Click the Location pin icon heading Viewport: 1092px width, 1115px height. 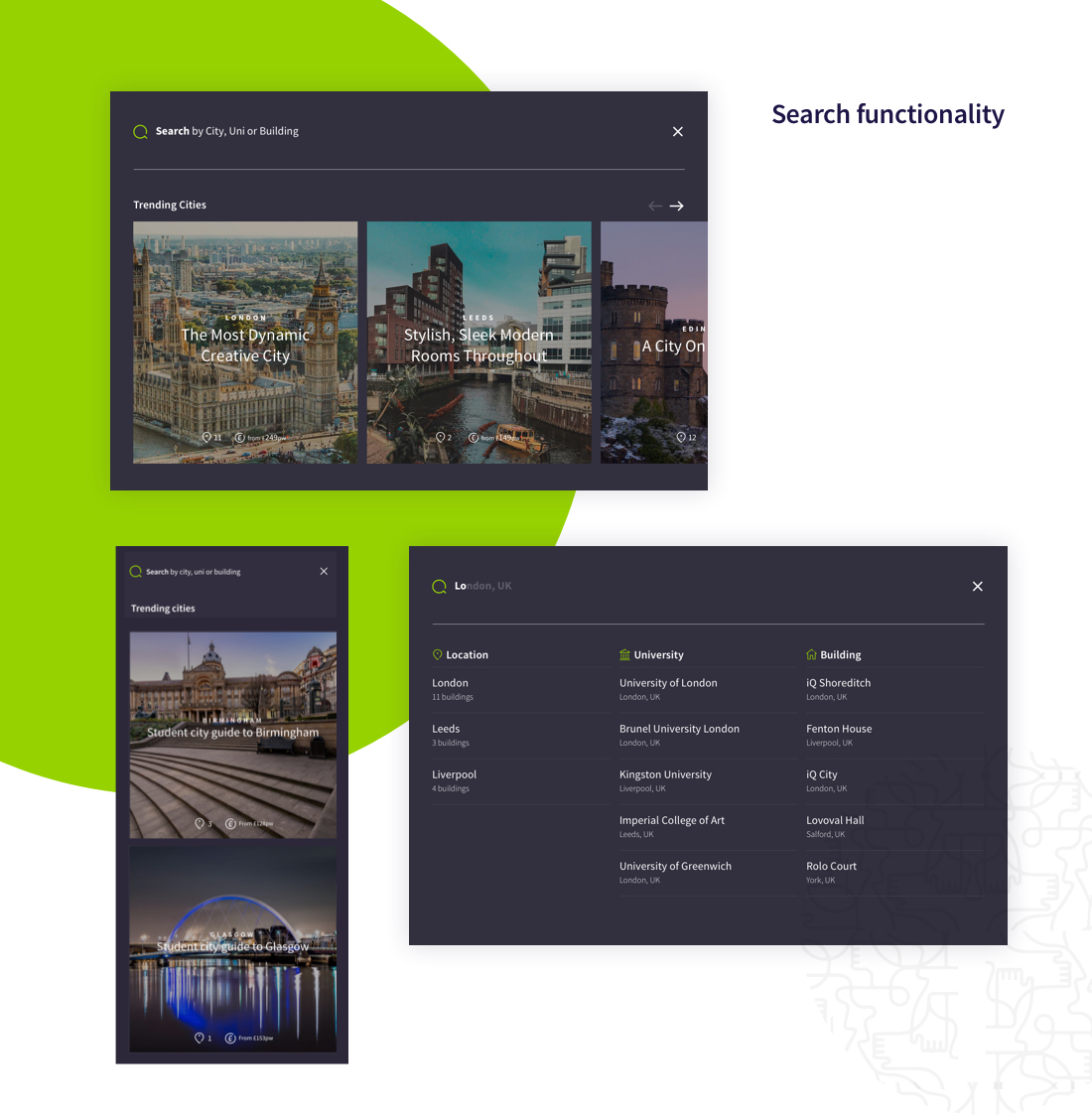click(437, 655)
